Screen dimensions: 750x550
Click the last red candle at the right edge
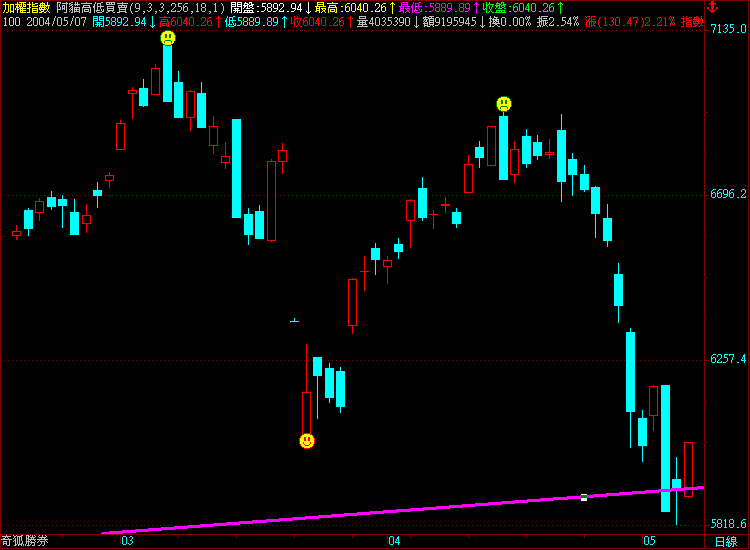click(x=688, y=470)
